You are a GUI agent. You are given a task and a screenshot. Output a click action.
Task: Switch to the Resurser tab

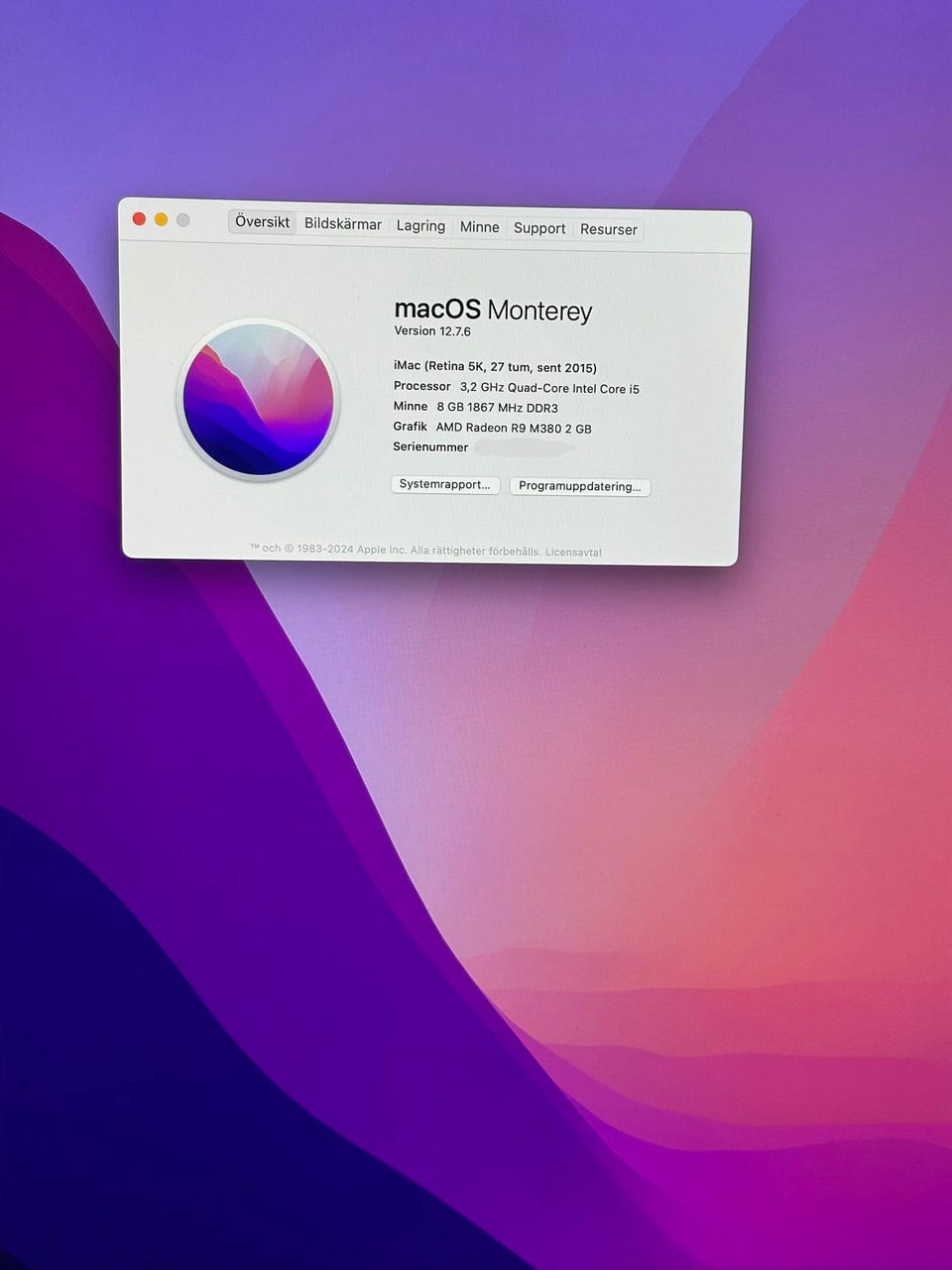click(609, 229)
